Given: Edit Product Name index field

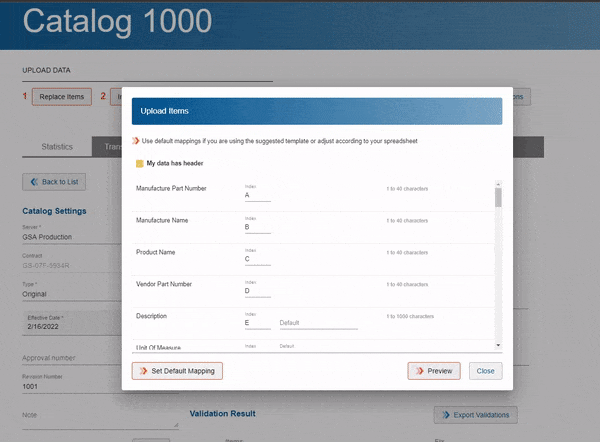Looking at the screenshot, I should (x=258, y=259).
